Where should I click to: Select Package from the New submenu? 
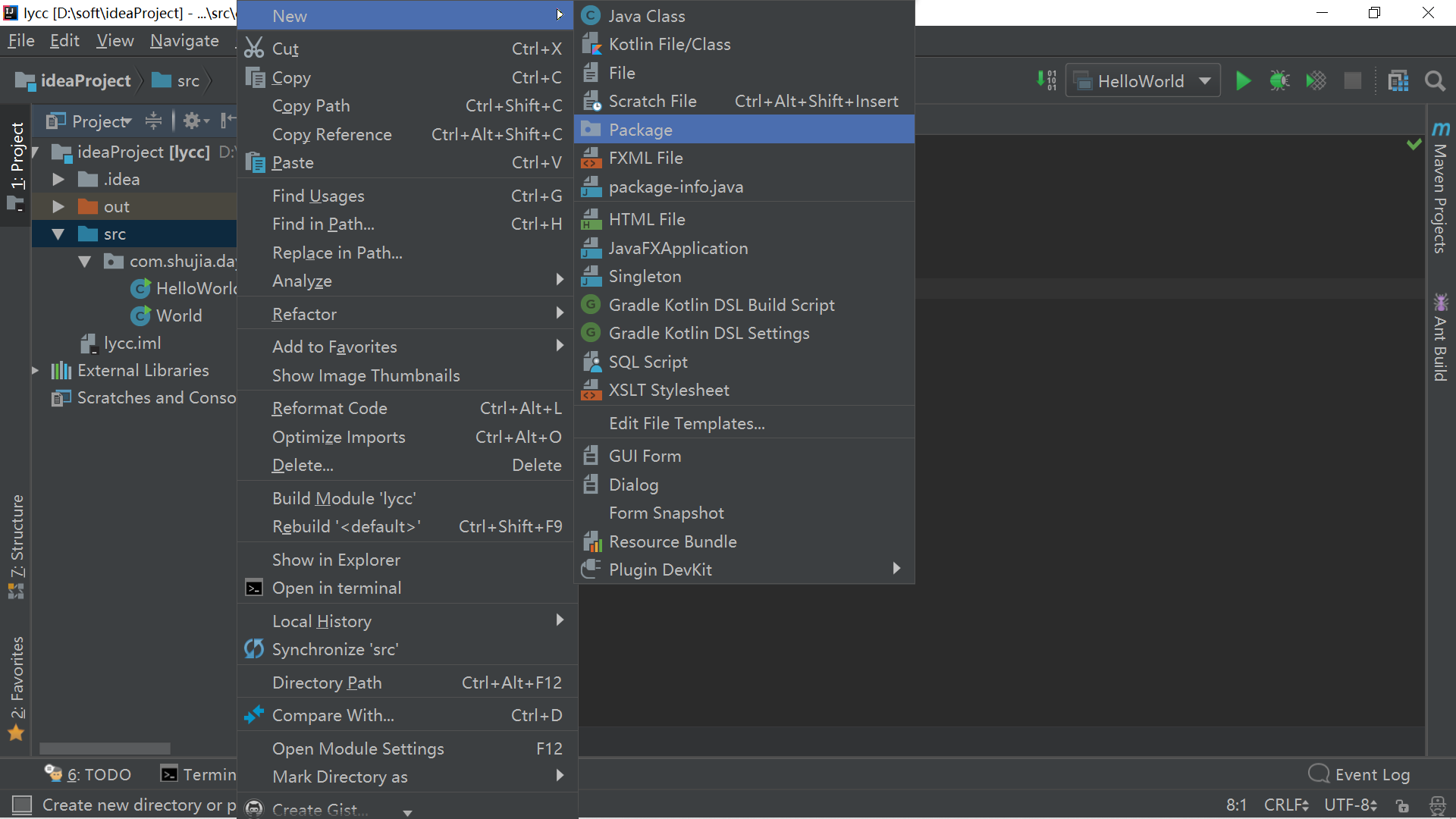[x=640, y=130]
